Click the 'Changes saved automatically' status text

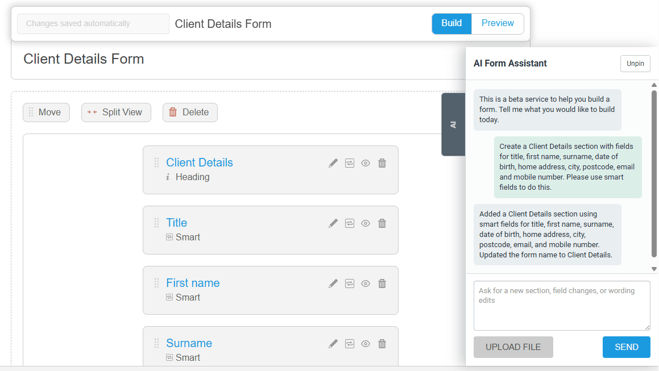pos(78,24)
